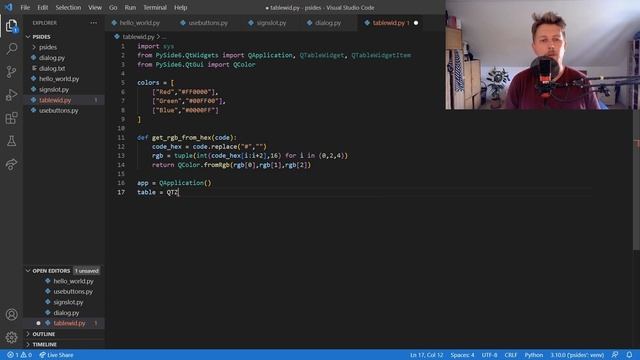Open the Edit menu
Image resolution: width=640 pixels, height=360 pixels.
pyautogui.click(x=42, y=7)
